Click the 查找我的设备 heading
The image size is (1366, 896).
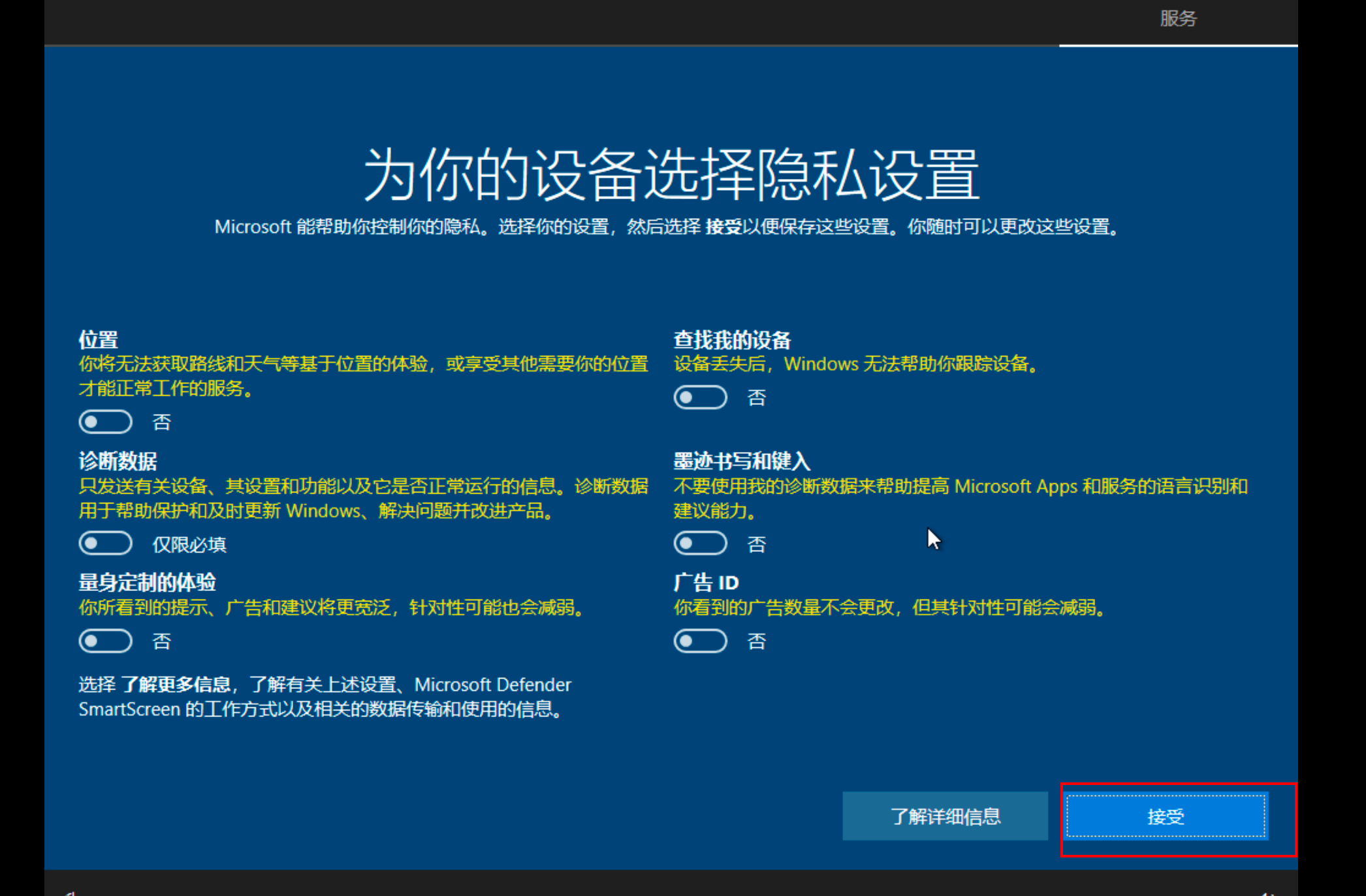point(732,340)
